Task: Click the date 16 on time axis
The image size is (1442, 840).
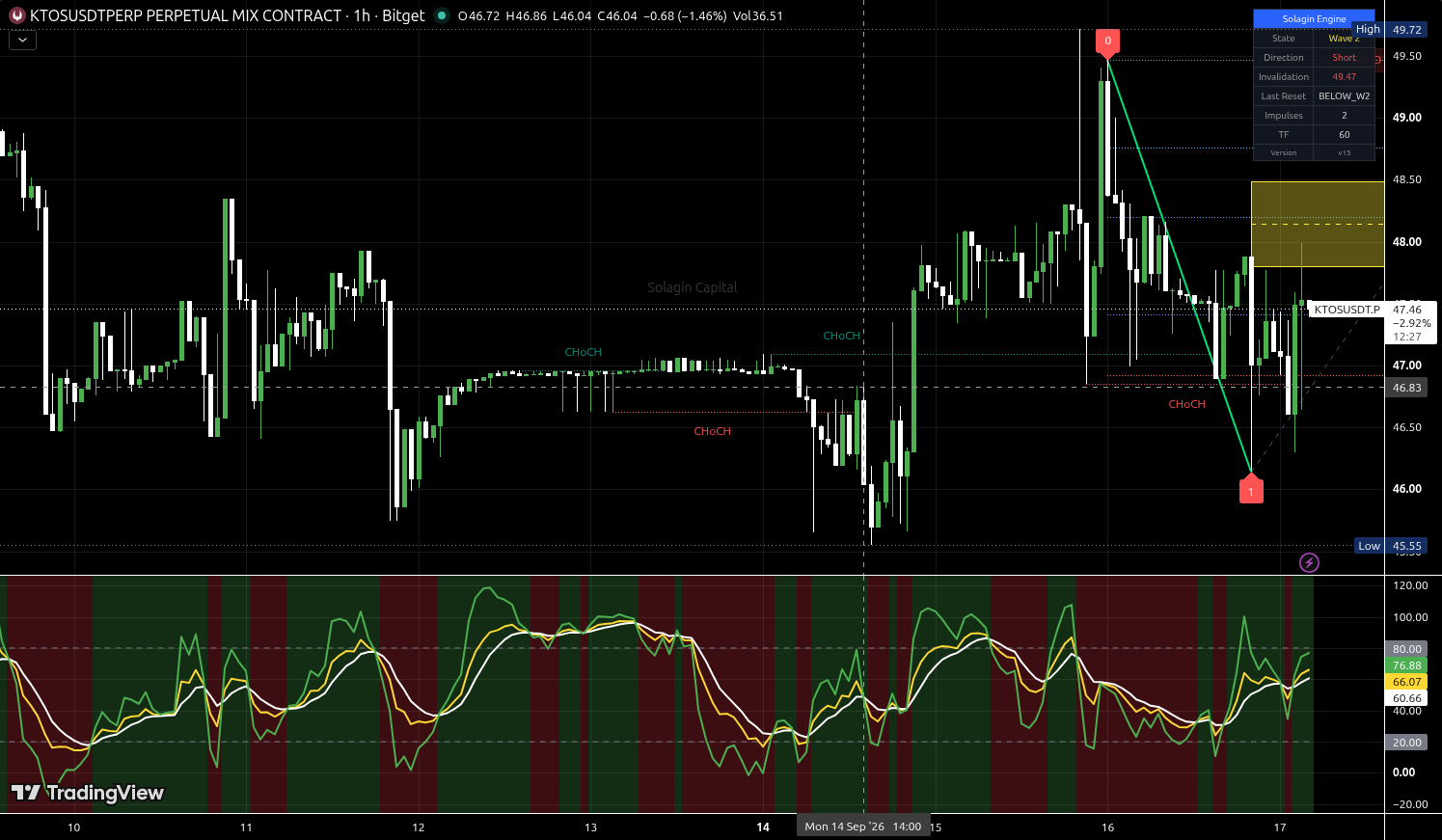Action: click(x=1107, y=827)
